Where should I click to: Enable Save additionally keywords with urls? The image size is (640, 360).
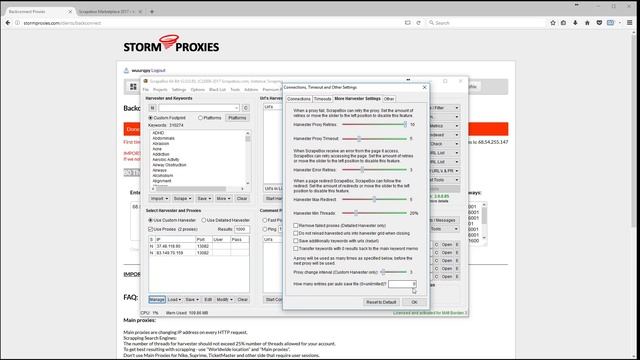click(x=296, y=241)
